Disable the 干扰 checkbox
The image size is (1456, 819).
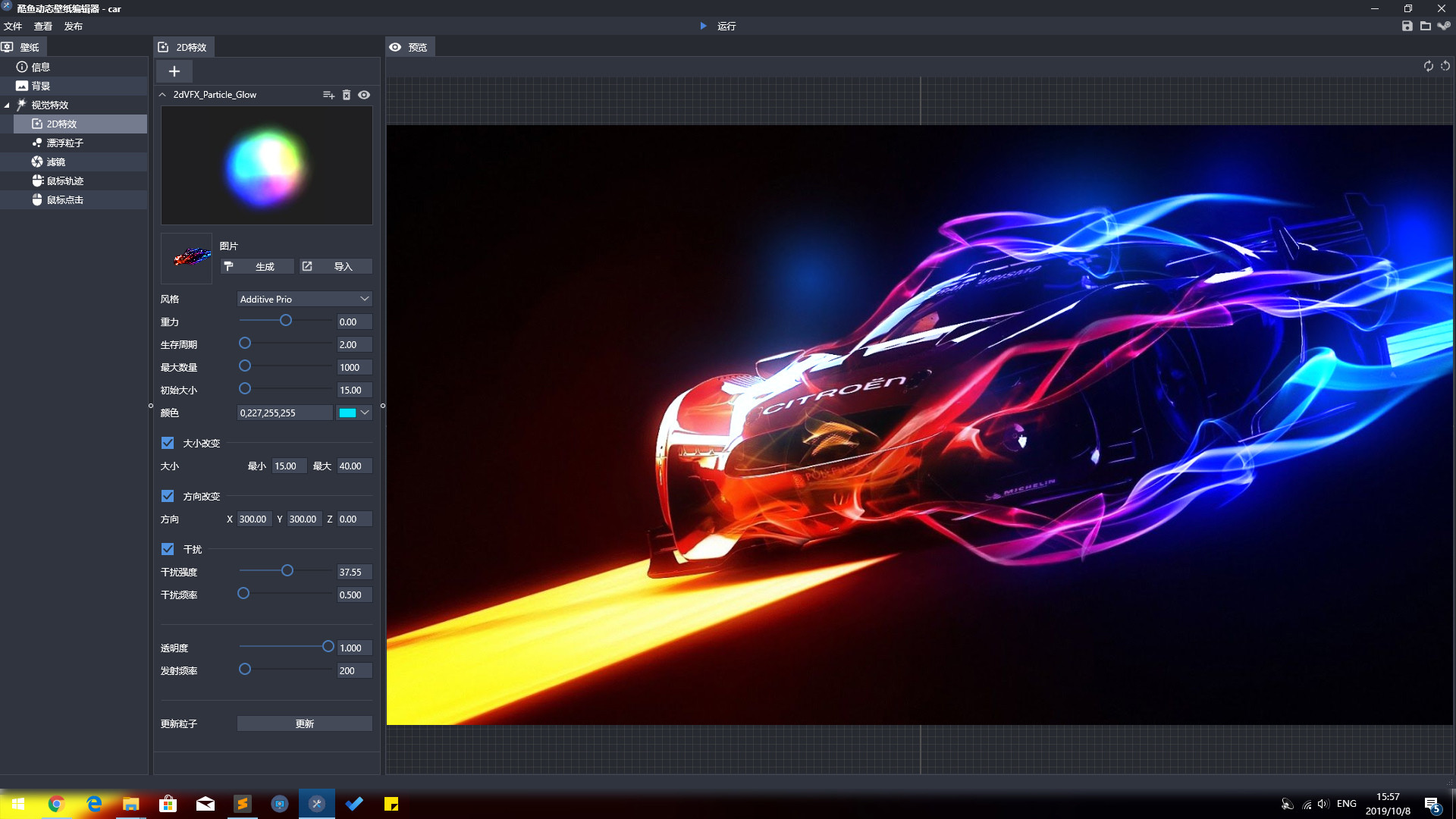[x=168, y=549]
